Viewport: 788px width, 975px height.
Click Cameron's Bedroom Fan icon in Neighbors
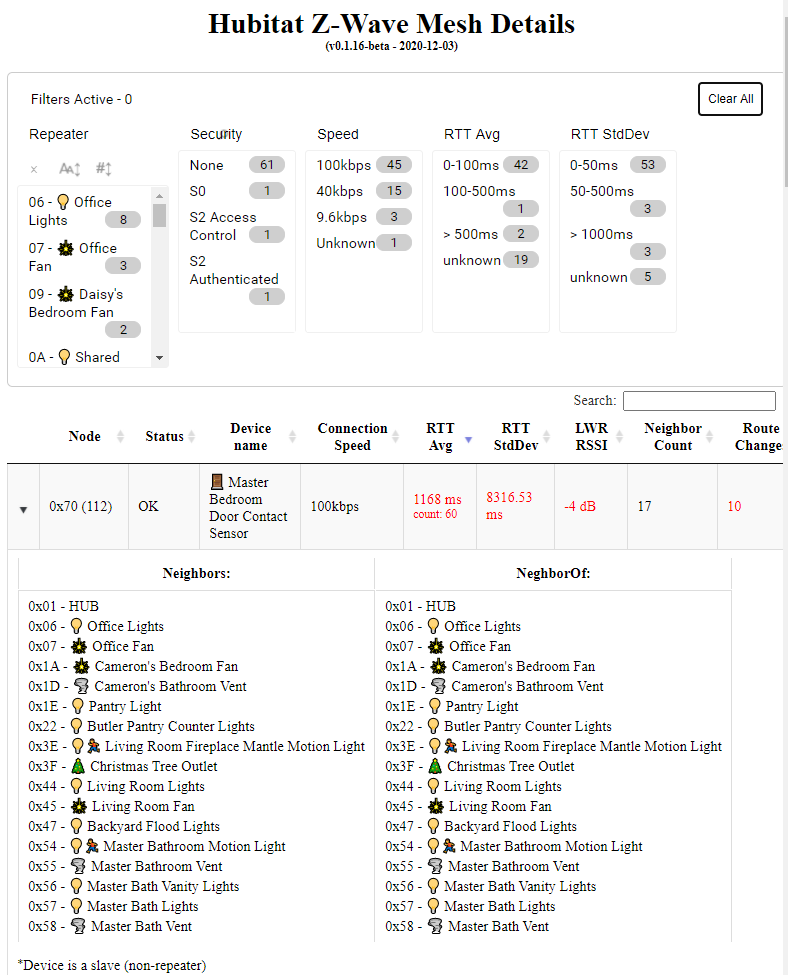(x=81, y=666)
